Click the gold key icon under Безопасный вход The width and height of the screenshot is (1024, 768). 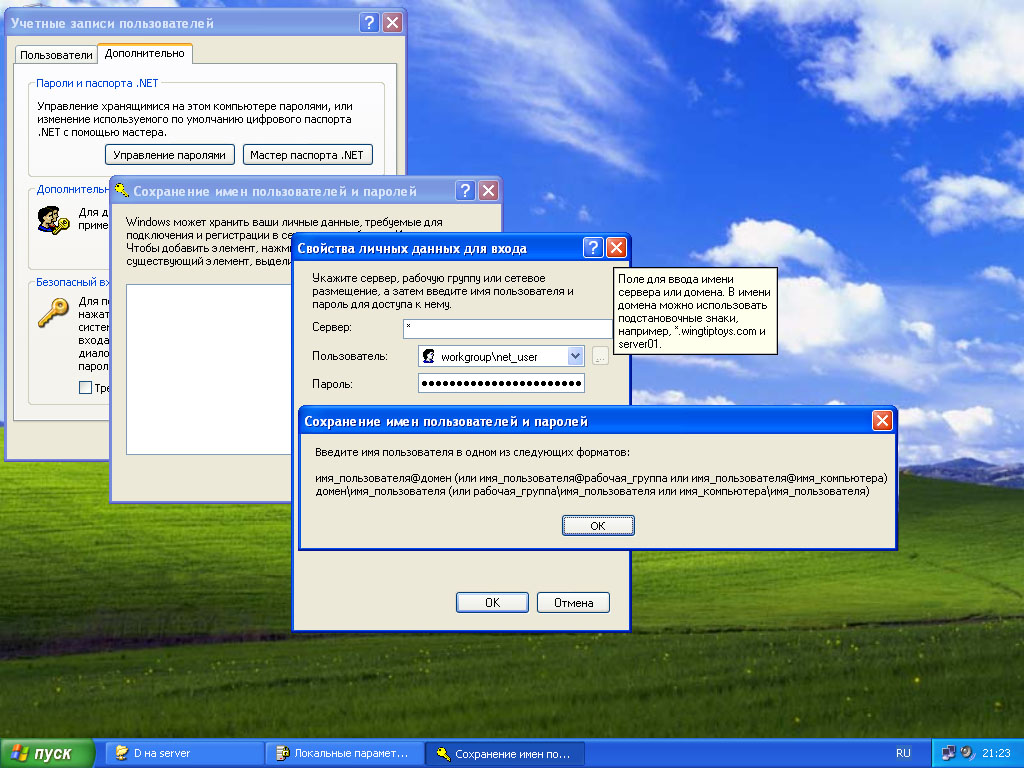[x=53, y=313]
